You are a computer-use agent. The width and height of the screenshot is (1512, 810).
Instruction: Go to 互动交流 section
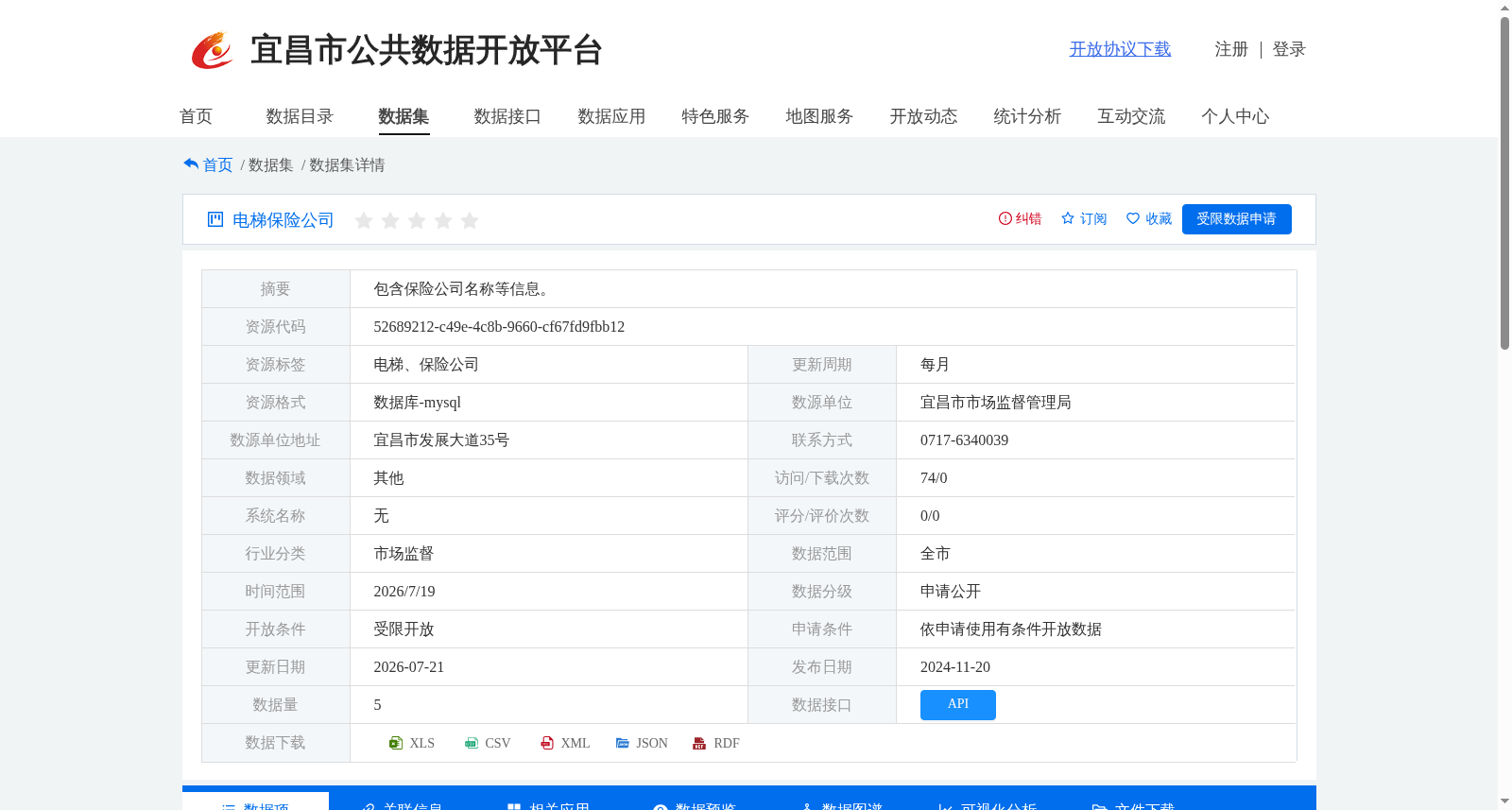1131,116
